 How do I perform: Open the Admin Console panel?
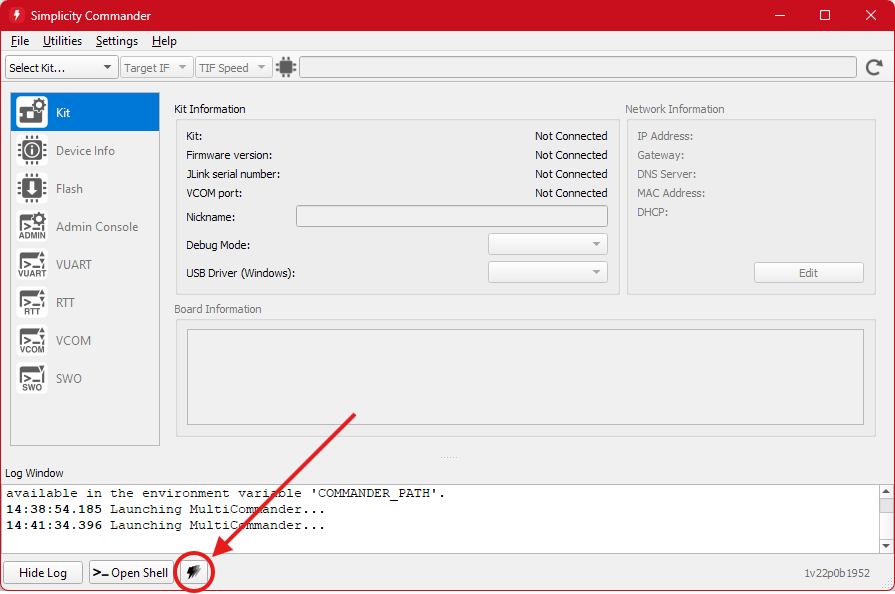(x=85, y=227)
